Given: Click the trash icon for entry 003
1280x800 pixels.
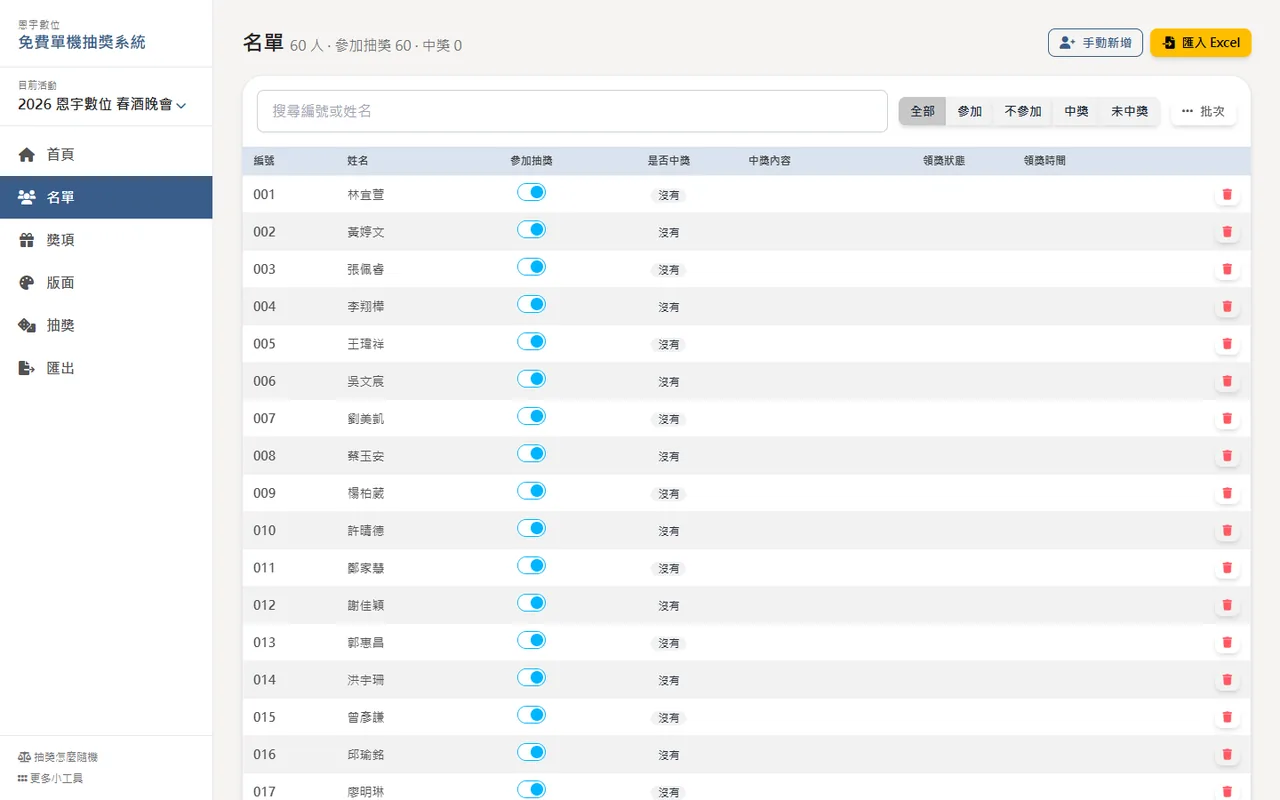Looking at the screenshot, I should point(1227,269).
